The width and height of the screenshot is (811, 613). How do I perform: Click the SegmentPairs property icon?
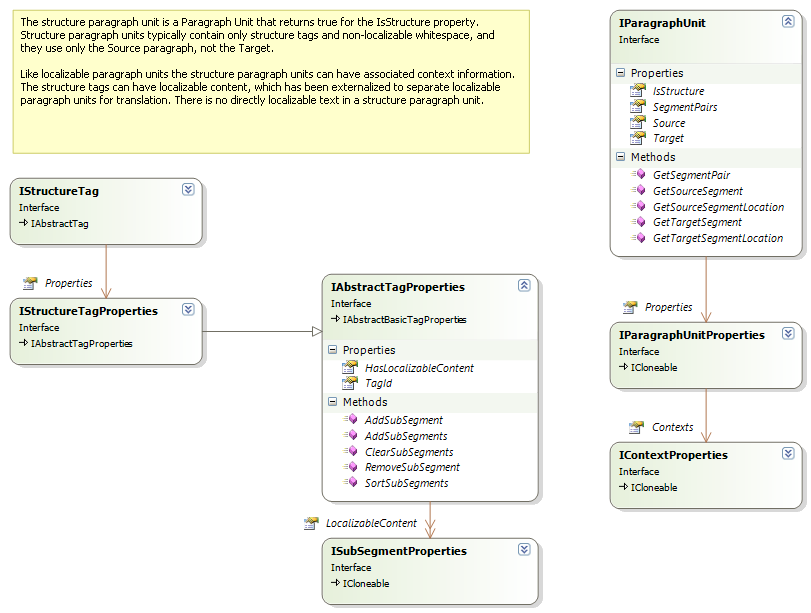[636, 107]
